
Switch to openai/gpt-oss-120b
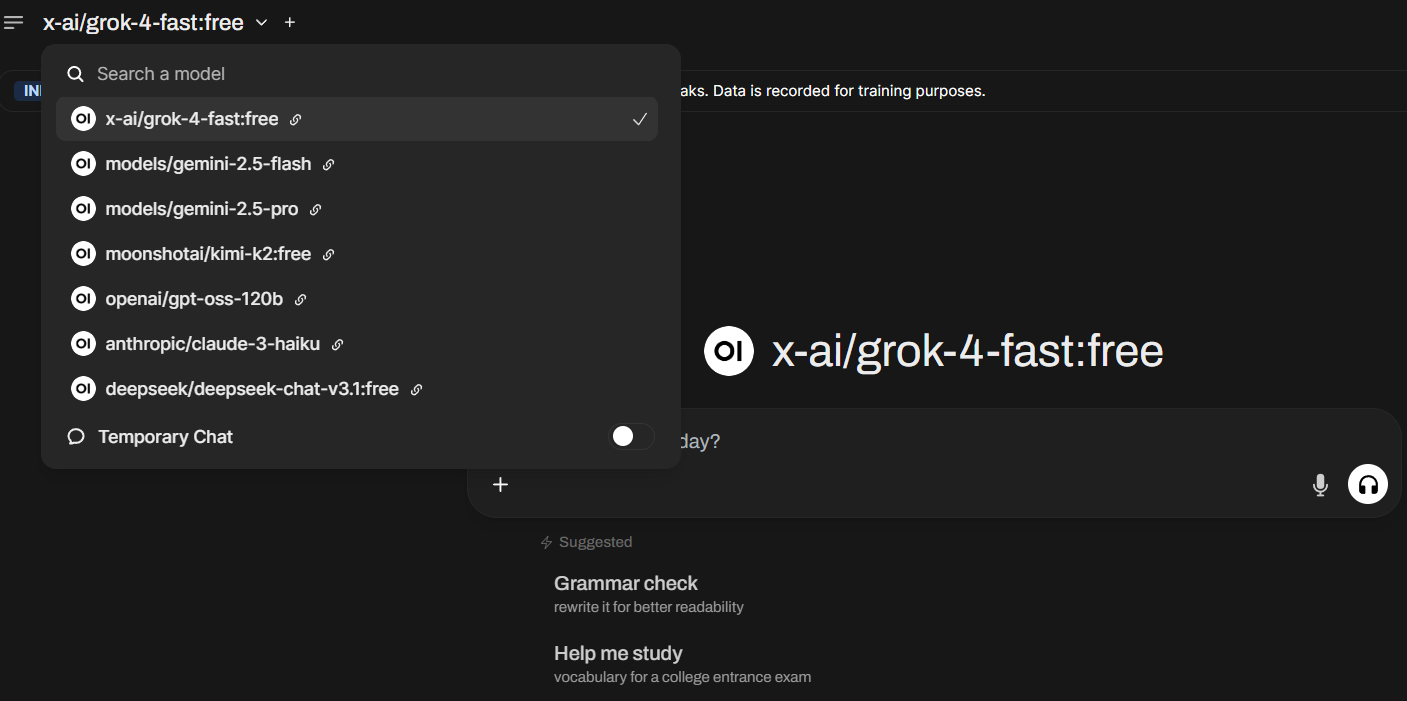coord(357,299)
